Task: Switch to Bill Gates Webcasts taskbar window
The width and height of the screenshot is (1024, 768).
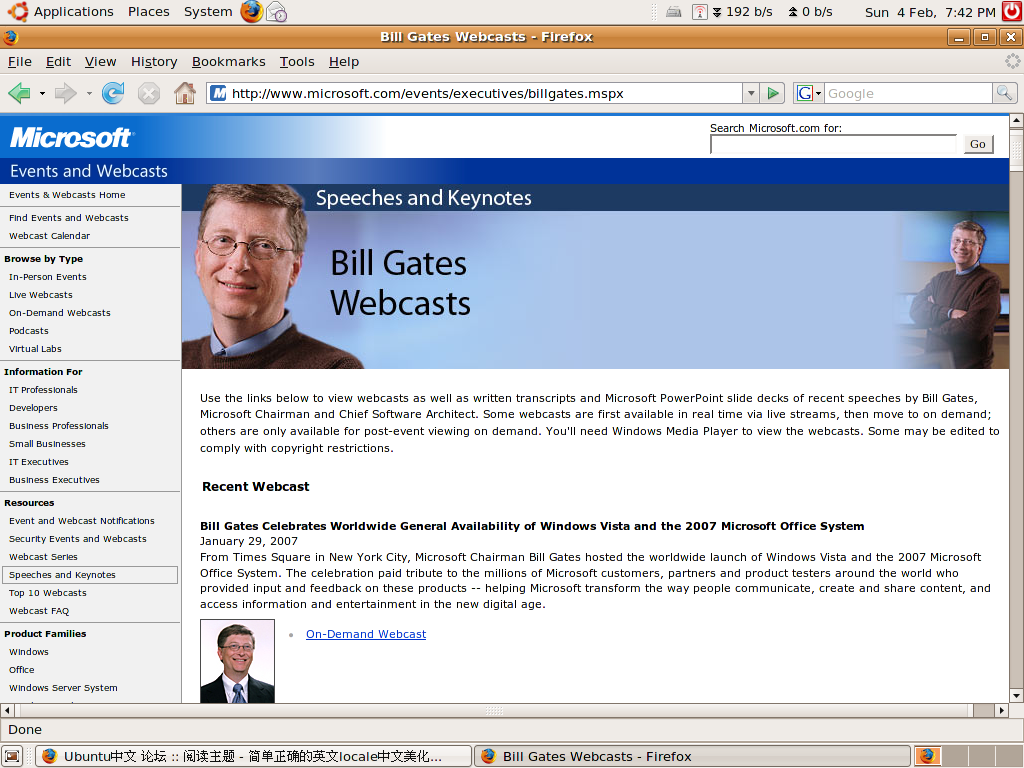Action: (692, 756)
